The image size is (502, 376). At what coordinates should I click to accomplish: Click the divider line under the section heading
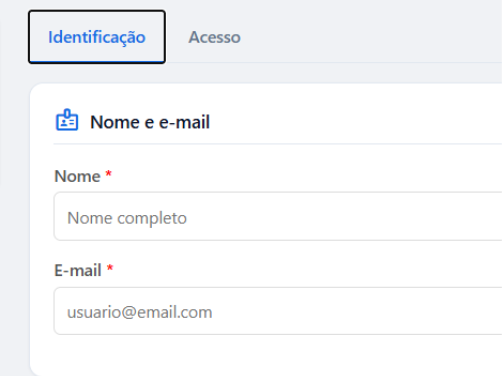[x=278, y=144]
